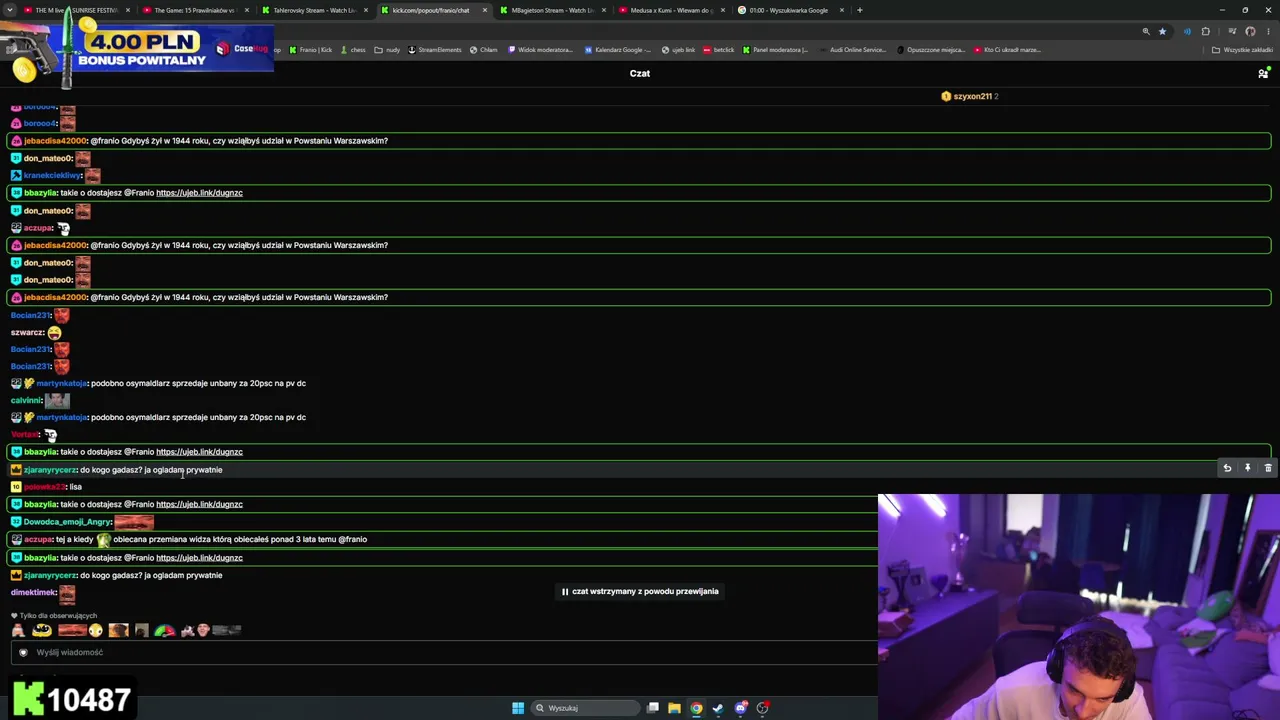This screenshot has width=1280, height=720.
Task: Switch to the 01:00 Wyszukiwarka Google tab
Action: pos(789,10)
